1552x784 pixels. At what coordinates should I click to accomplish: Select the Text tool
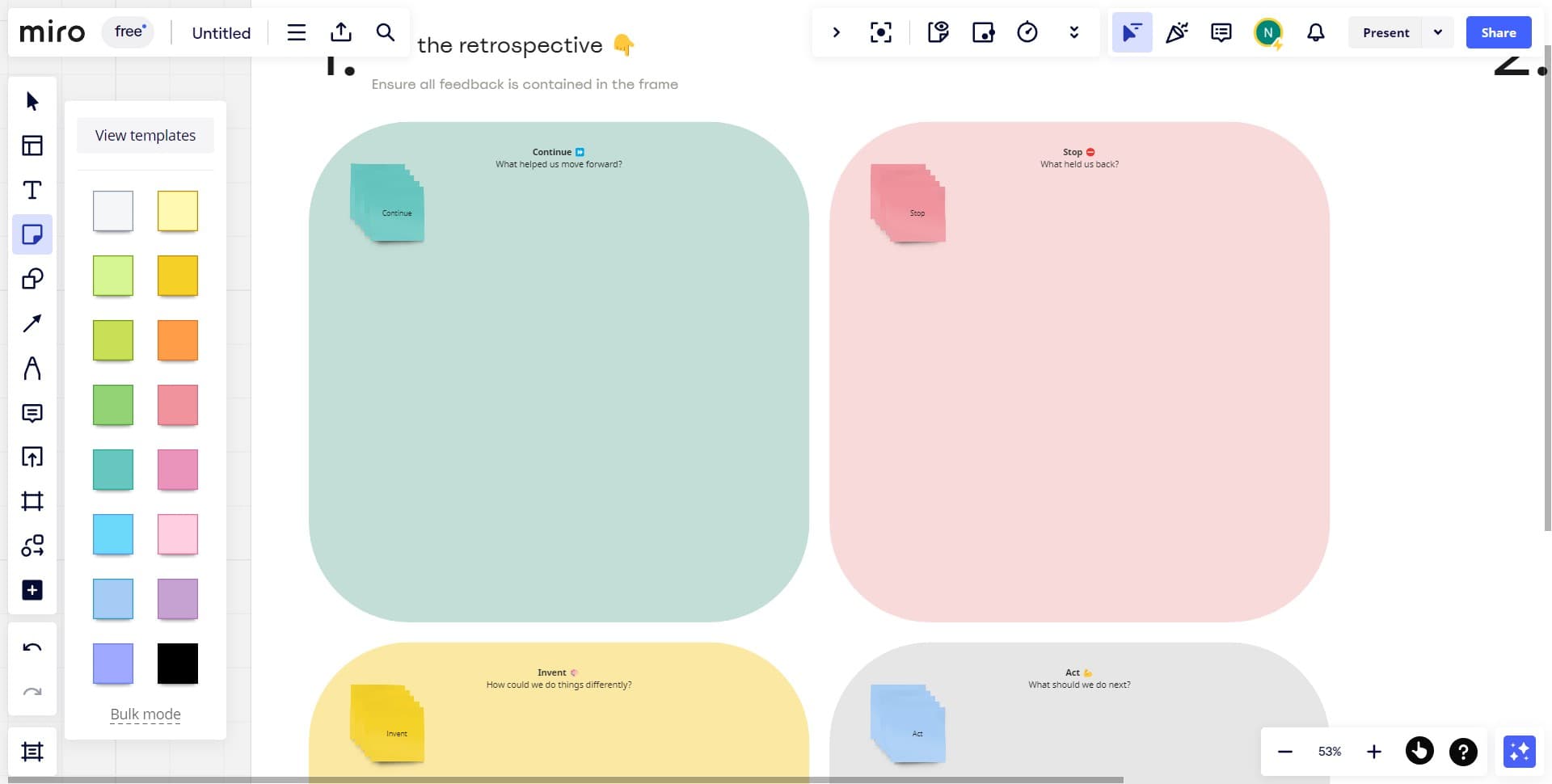click(x=32, y=190)
